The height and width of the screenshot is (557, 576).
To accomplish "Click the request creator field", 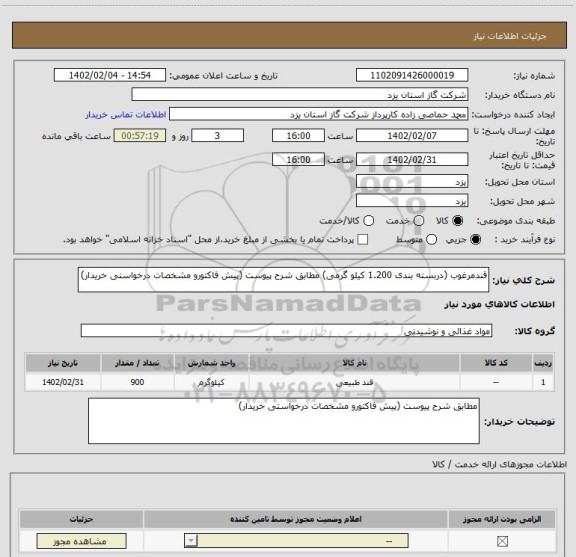I will pyautogui.click(x=318, y=114).
